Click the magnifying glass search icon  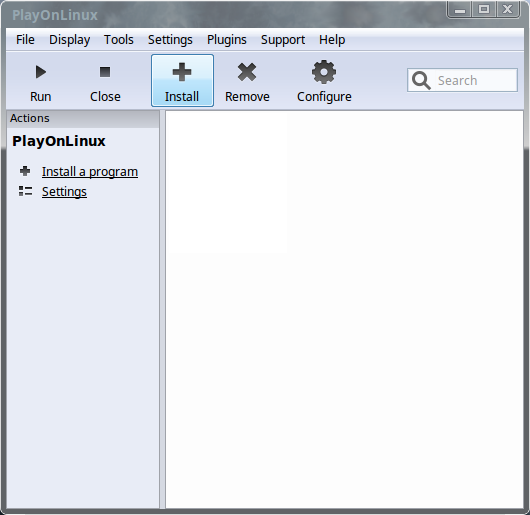[421, 80]
